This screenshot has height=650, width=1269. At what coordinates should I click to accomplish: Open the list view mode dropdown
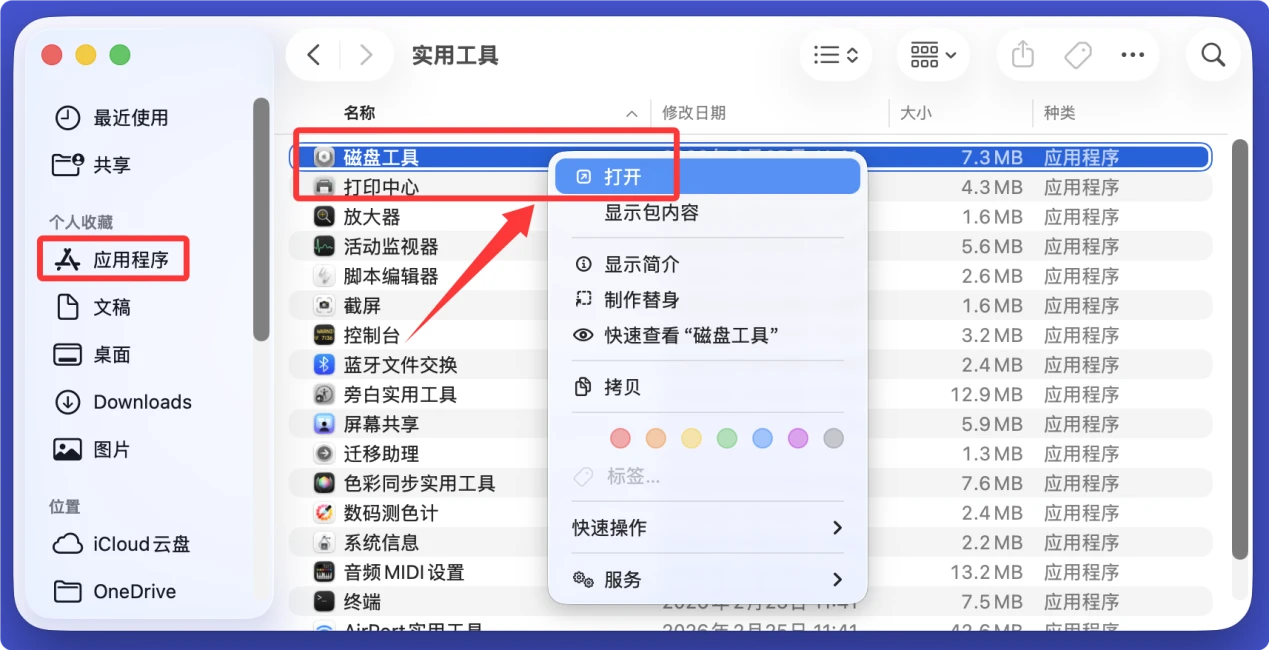(836, 55)
